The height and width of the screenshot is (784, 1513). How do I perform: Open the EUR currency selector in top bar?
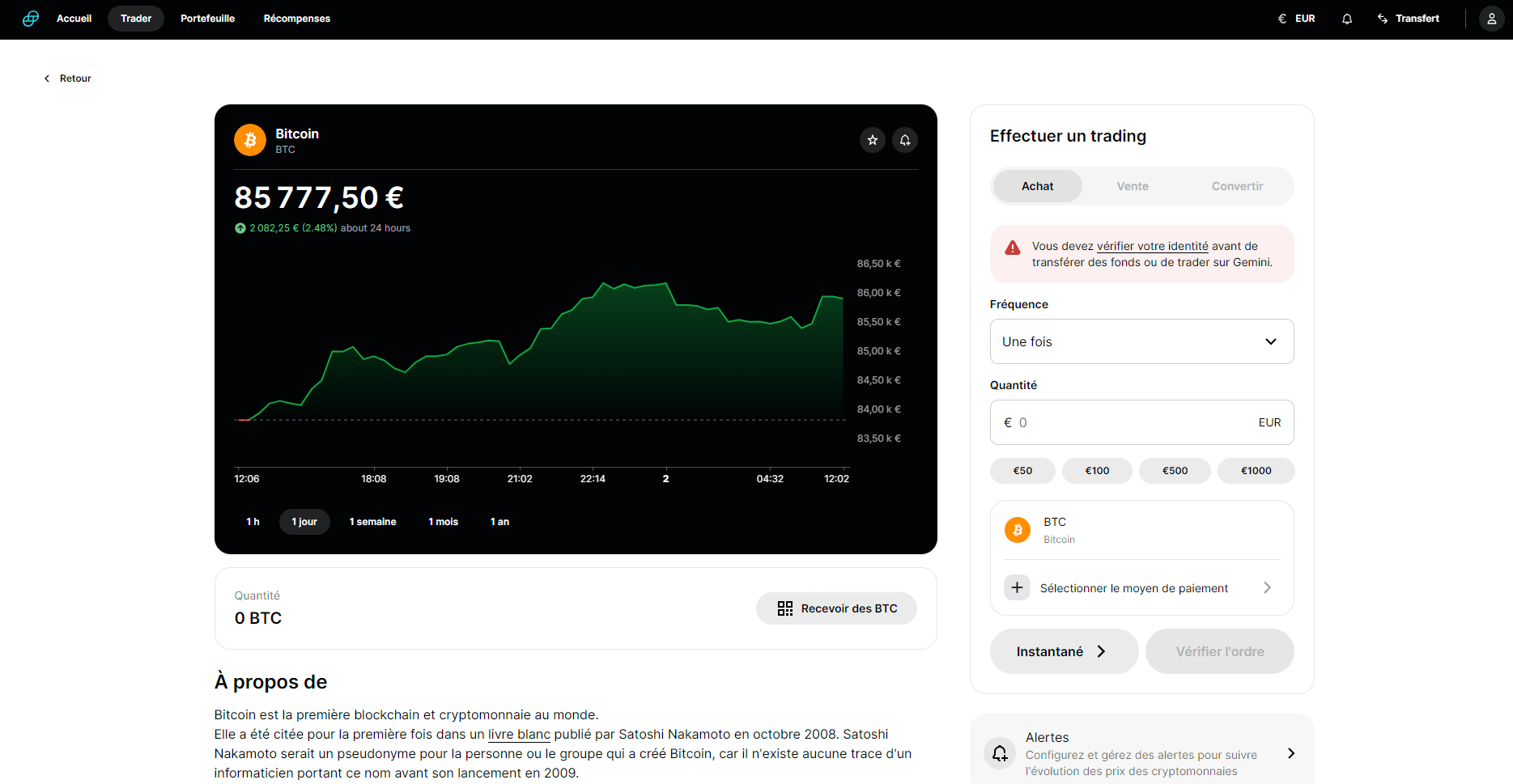pyautogui.click(x=1297, y=19)
